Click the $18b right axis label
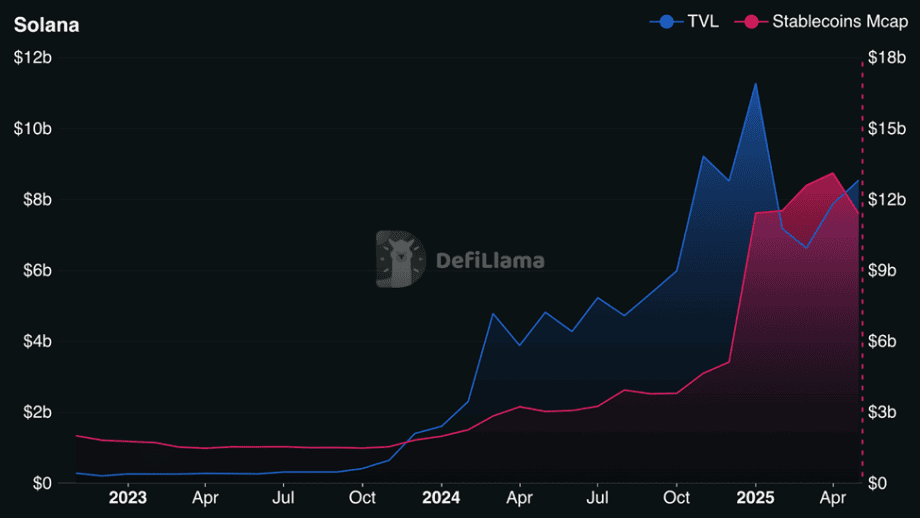This screenshot has height=518, width=920. [888, 58]
